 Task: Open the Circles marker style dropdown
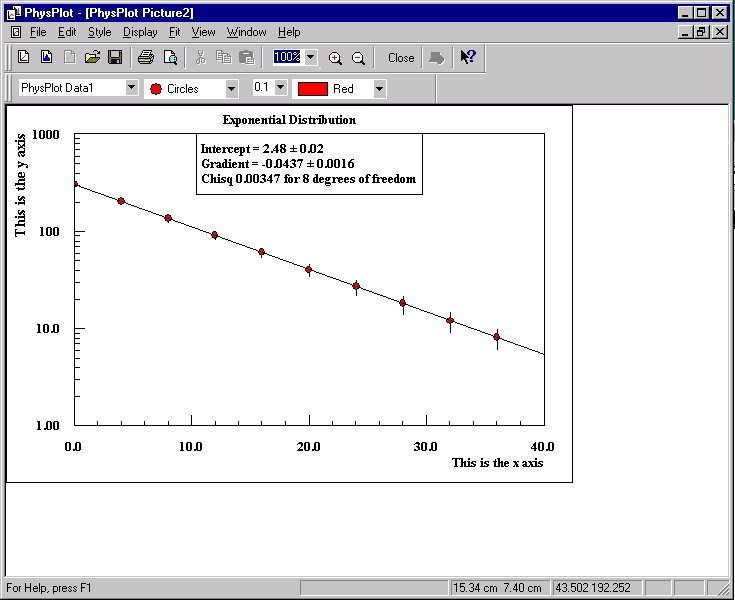(x=231, y=89)
